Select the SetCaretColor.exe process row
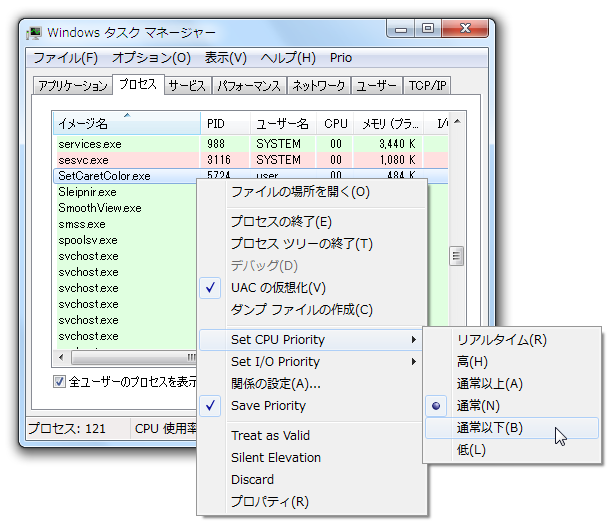Image resolution: width=611 pixels, height=524 pixels. tap(251, 176)
